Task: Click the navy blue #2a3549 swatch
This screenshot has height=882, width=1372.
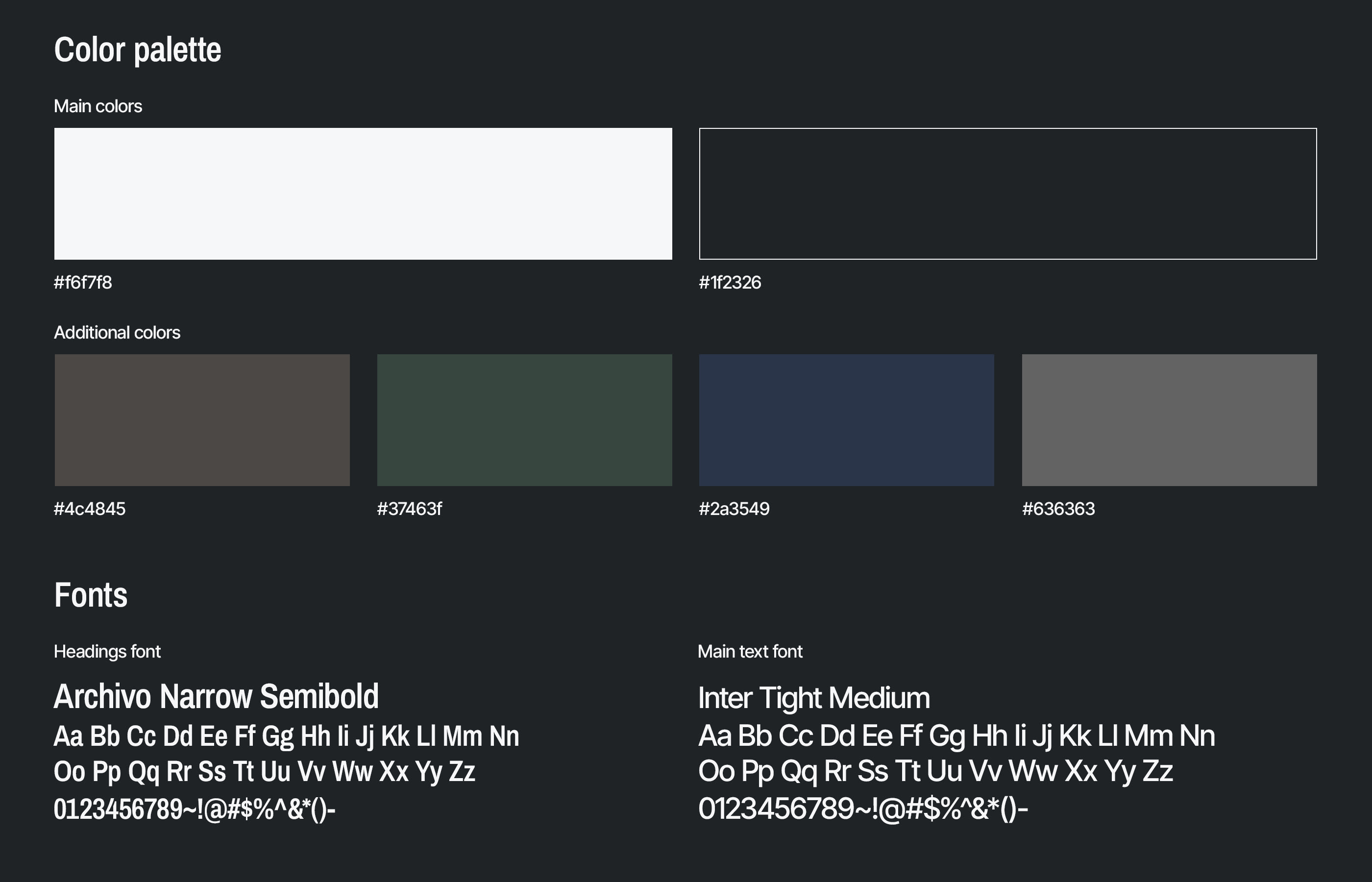Action: pos(846,420)
